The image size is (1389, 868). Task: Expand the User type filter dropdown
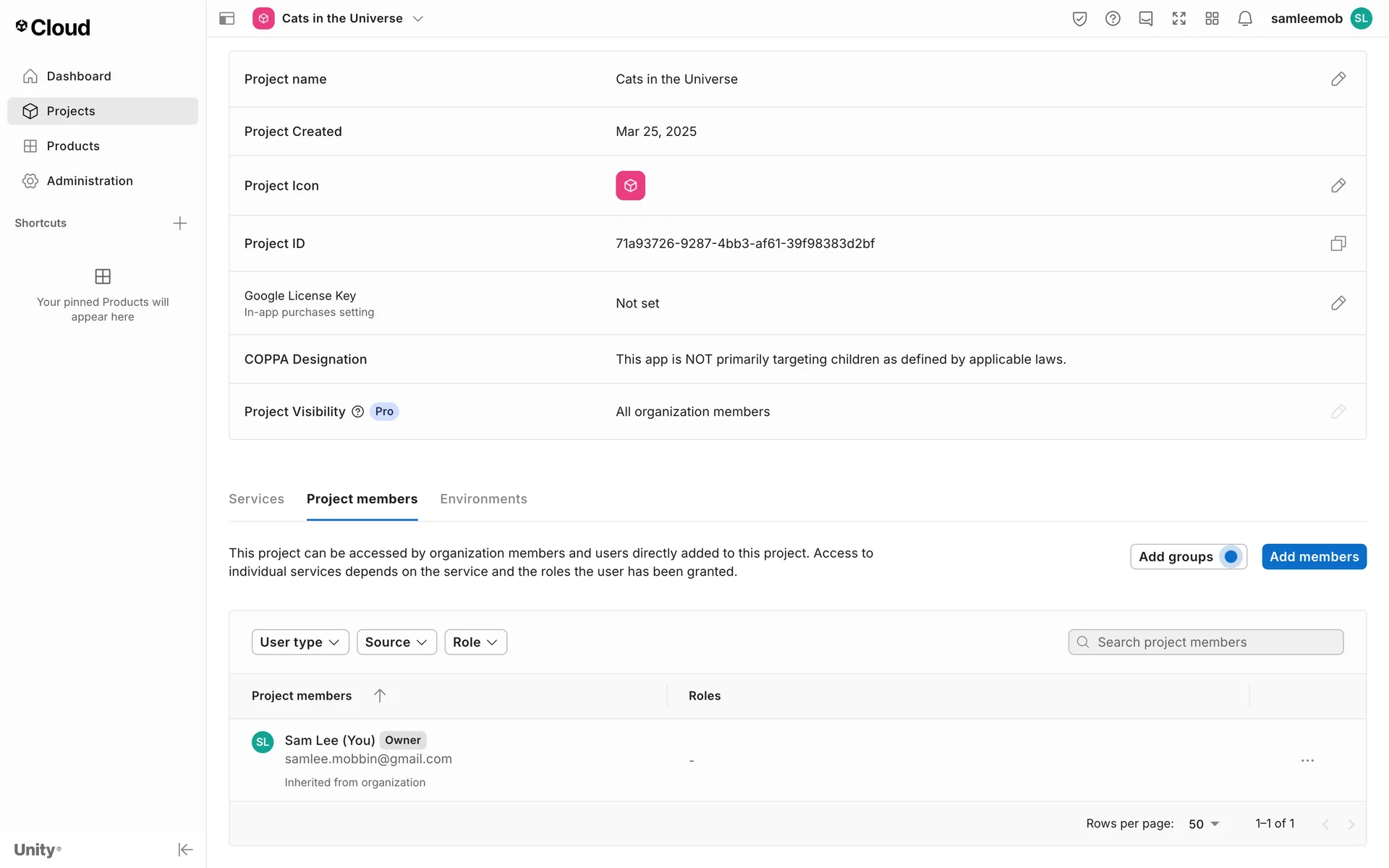click(300, 642)
